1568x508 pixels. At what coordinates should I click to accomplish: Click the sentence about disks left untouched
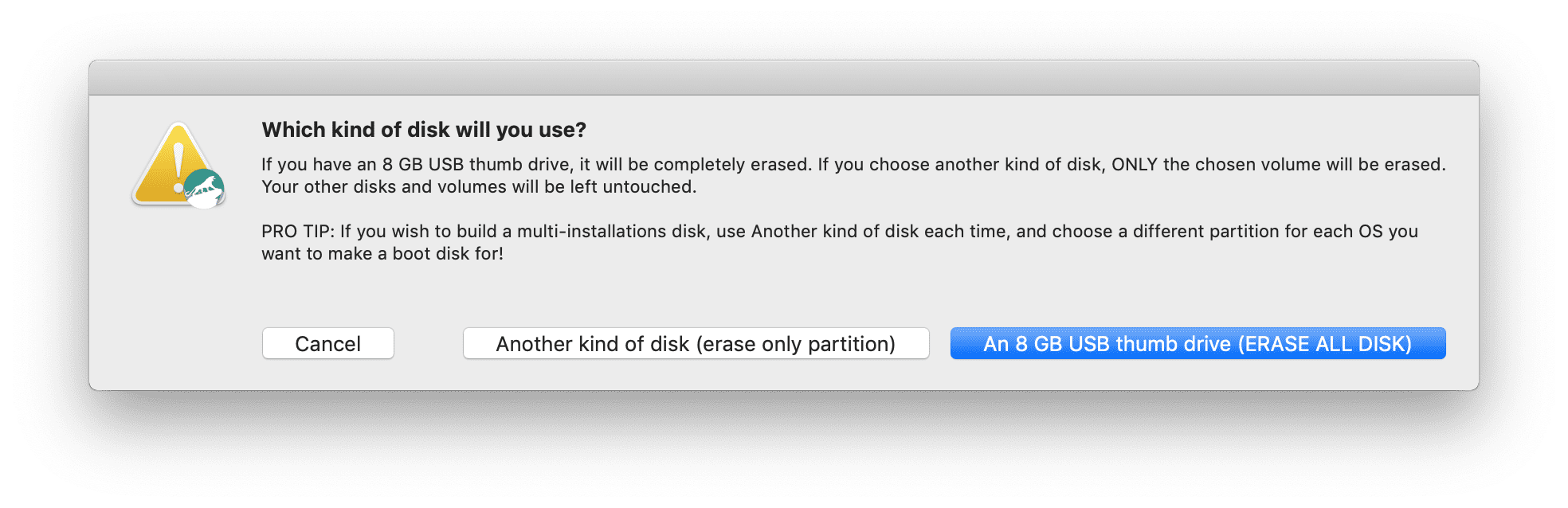click(x=479, y=186)
